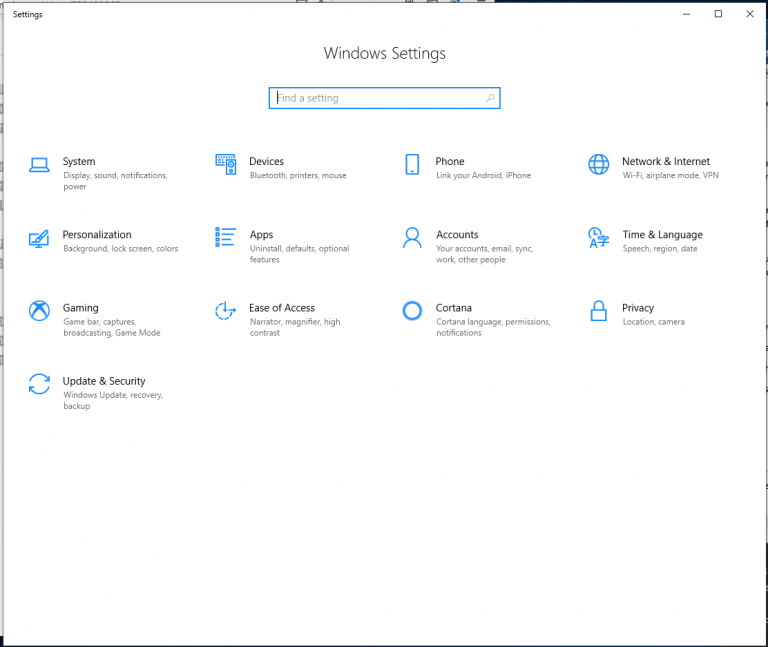
Task: Open Gaming settings title
Action: click(81, 308)
